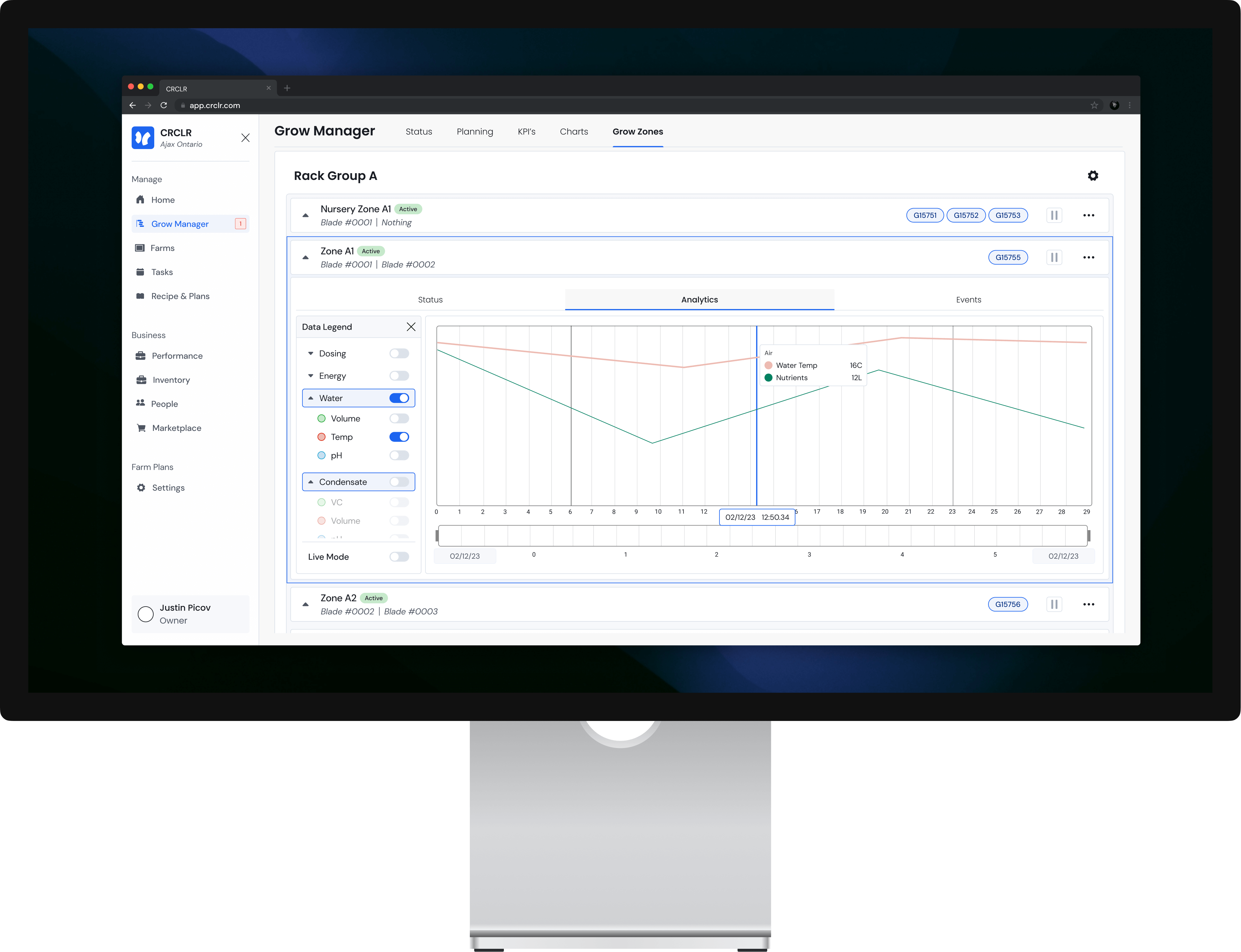Open Farms from sidebar icon
1241x952 pixels.
(x=139, y=248)
